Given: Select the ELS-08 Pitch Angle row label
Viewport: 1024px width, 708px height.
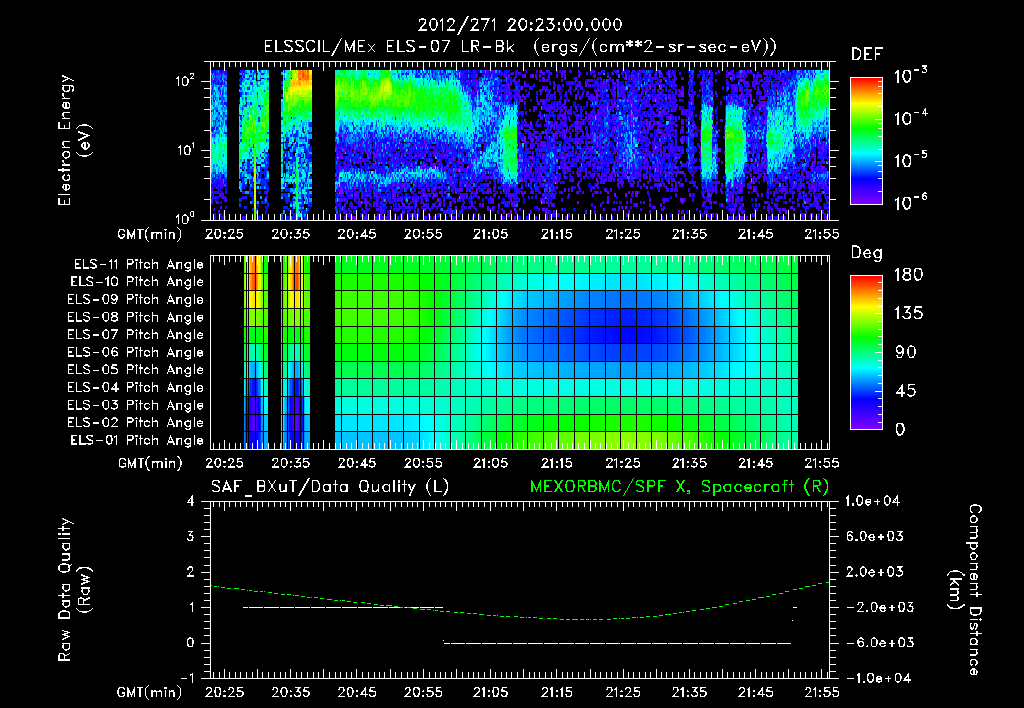Looking at the screenshot, I should tap(135, 317).
